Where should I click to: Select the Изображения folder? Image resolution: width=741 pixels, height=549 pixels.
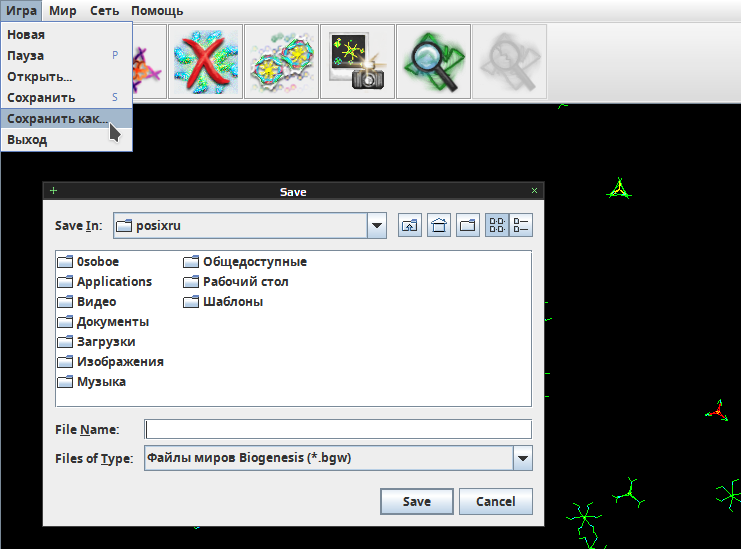[111, 361]
